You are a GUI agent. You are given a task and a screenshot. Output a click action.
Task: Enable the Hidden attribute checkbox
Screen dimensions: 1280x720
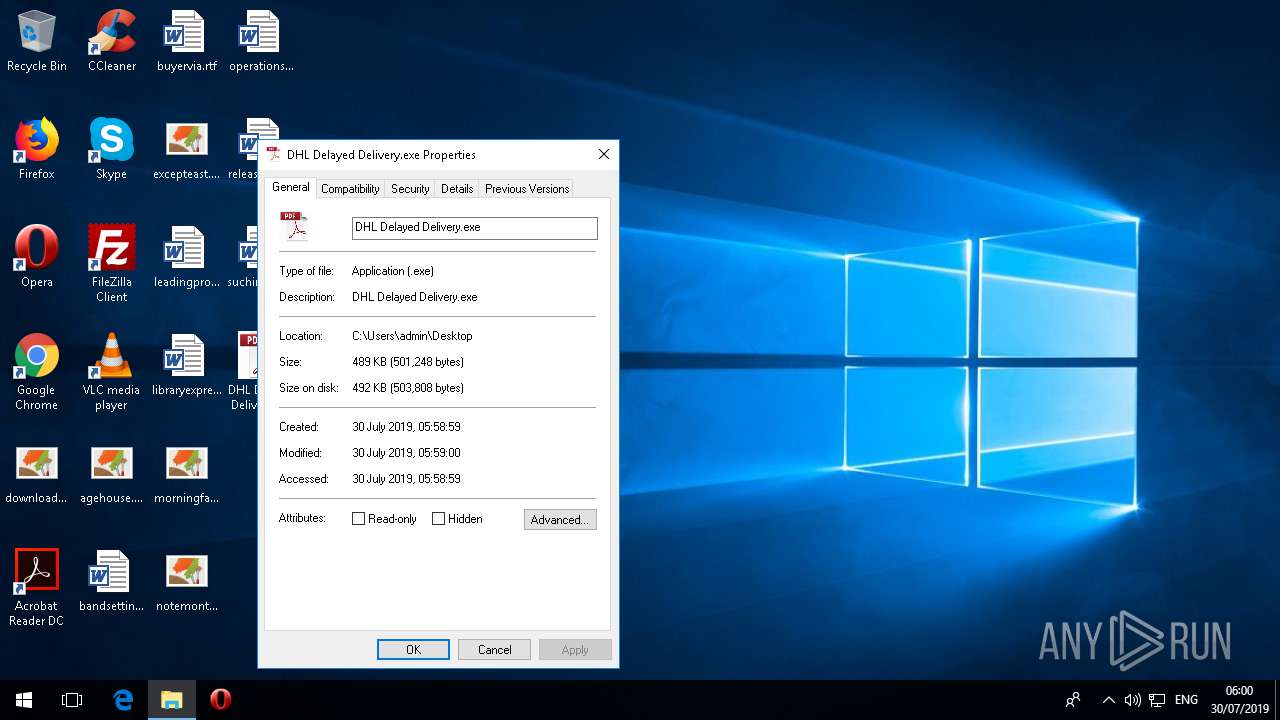[x=438, y=519]
